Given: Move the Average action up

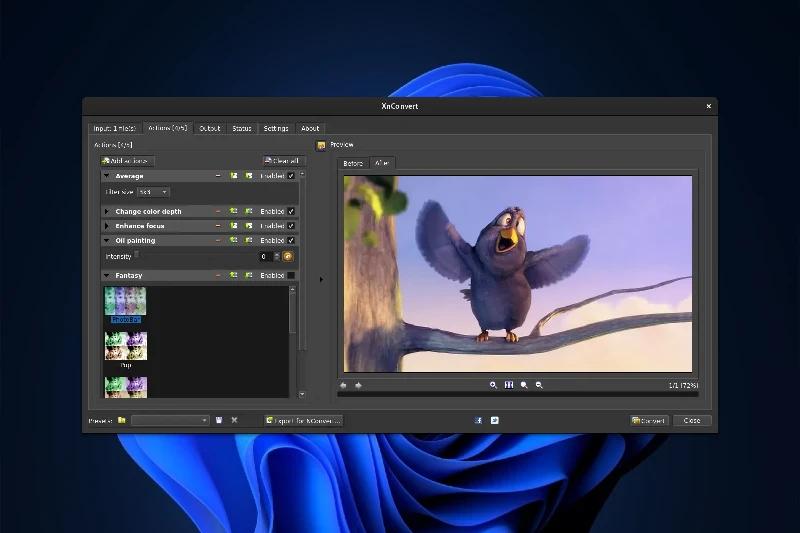Looking at the screenshot, I should pyautogui.click(x=234, y=176).
